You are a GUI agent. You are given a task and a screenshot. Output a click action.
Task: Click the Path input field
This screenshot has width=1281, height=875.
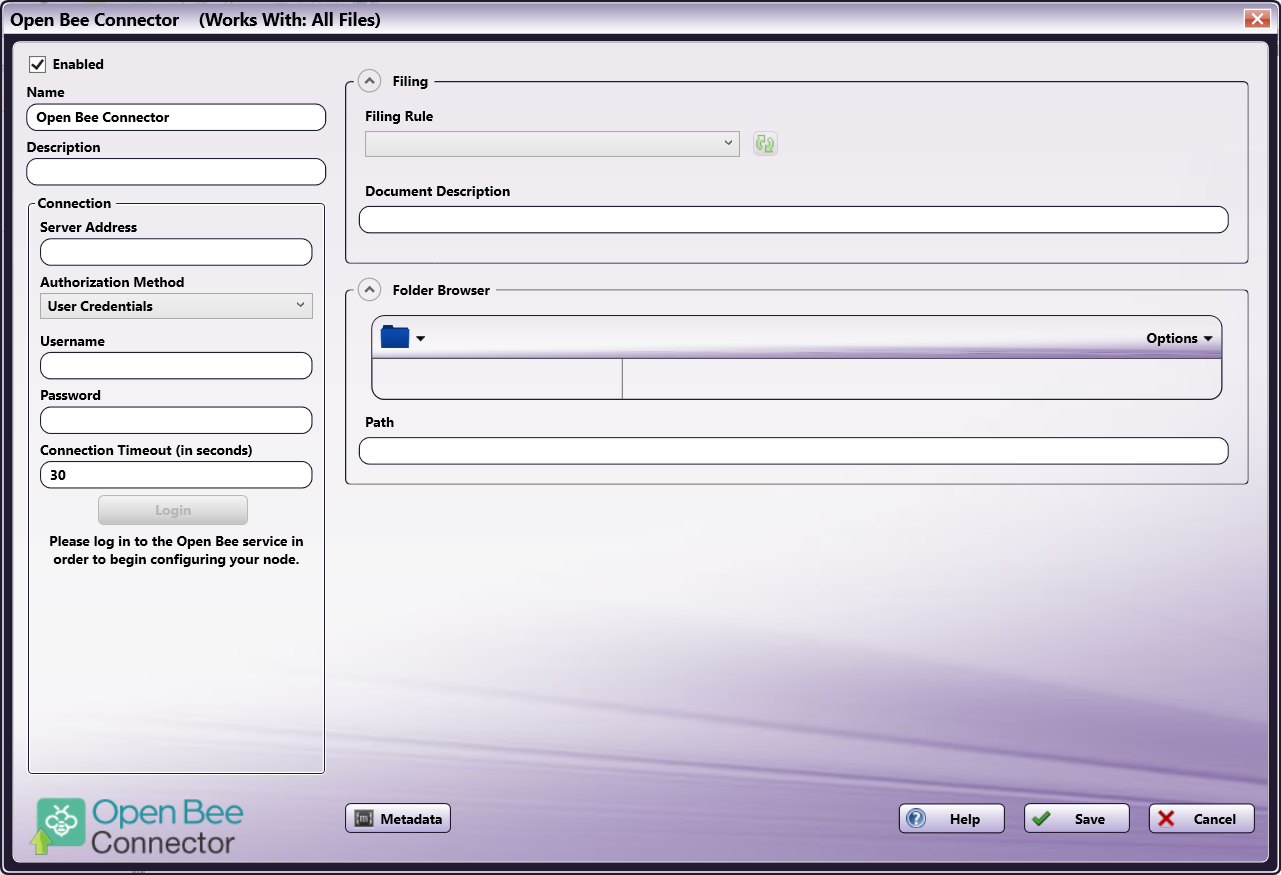(793, 451)
